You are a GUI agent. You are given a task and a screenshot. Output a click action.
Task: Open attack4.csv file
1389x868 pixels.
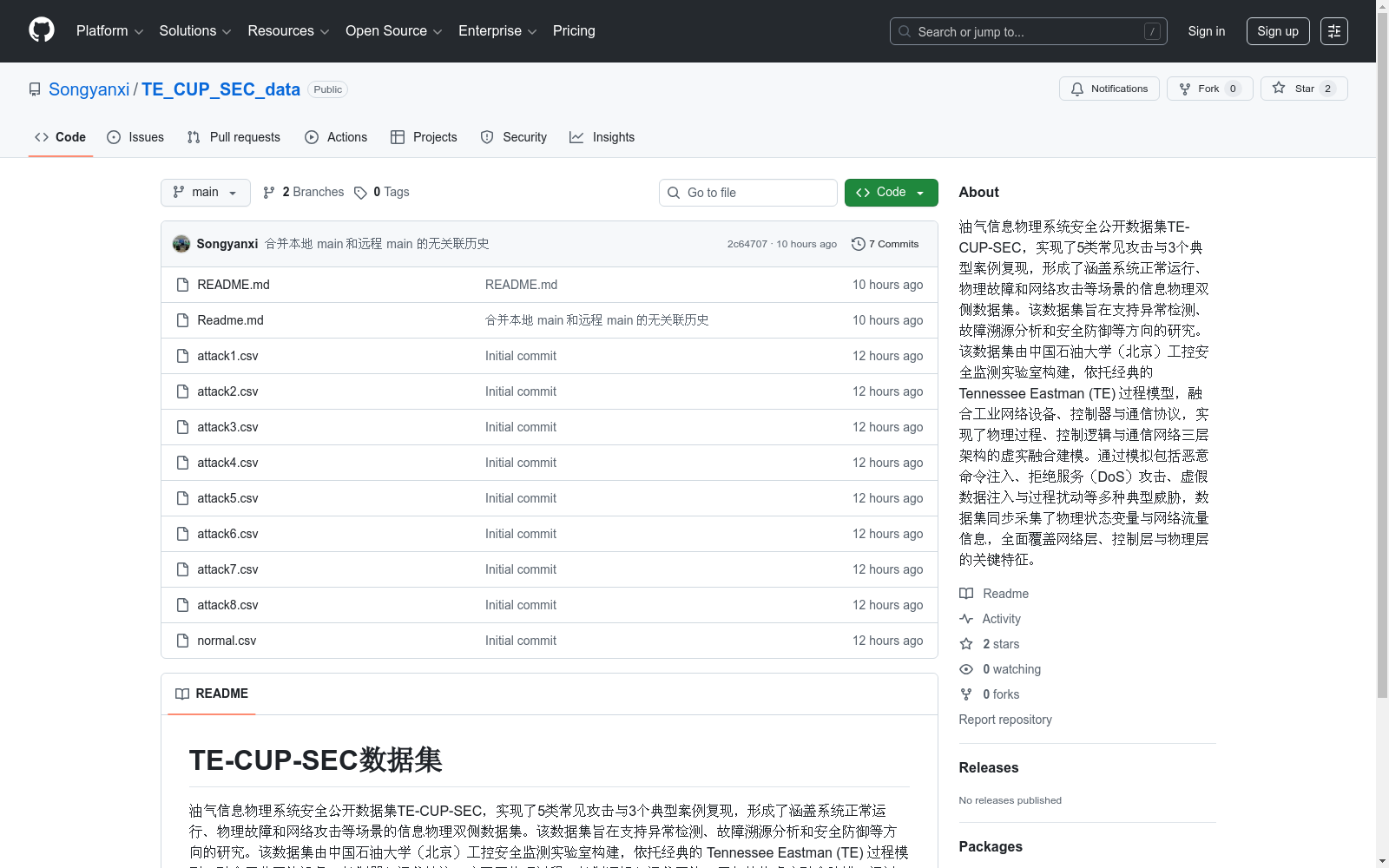[227, 463]
